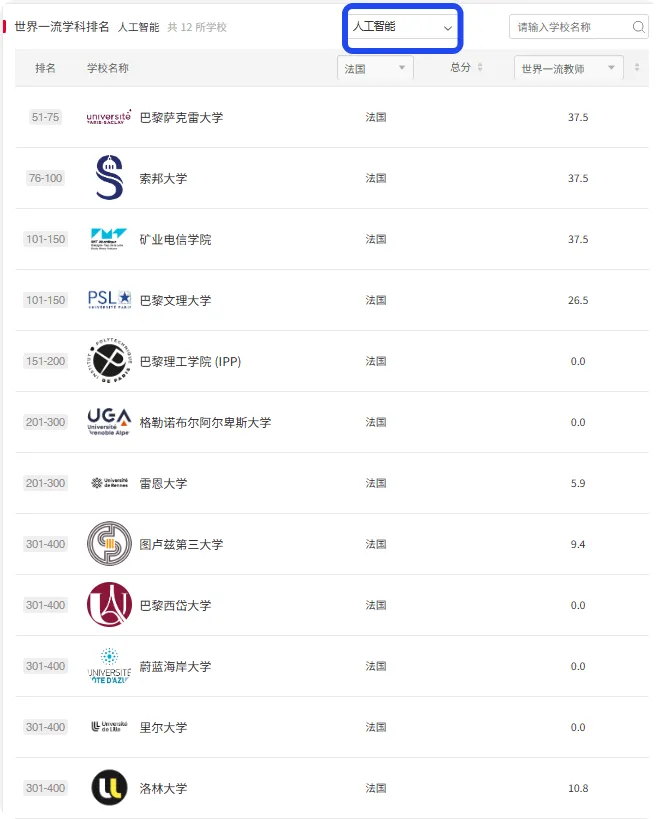The height and width of the screenshot is (819, 659).
Task: Click the 76-100 rank badge
Action: [x=45, y=178]
